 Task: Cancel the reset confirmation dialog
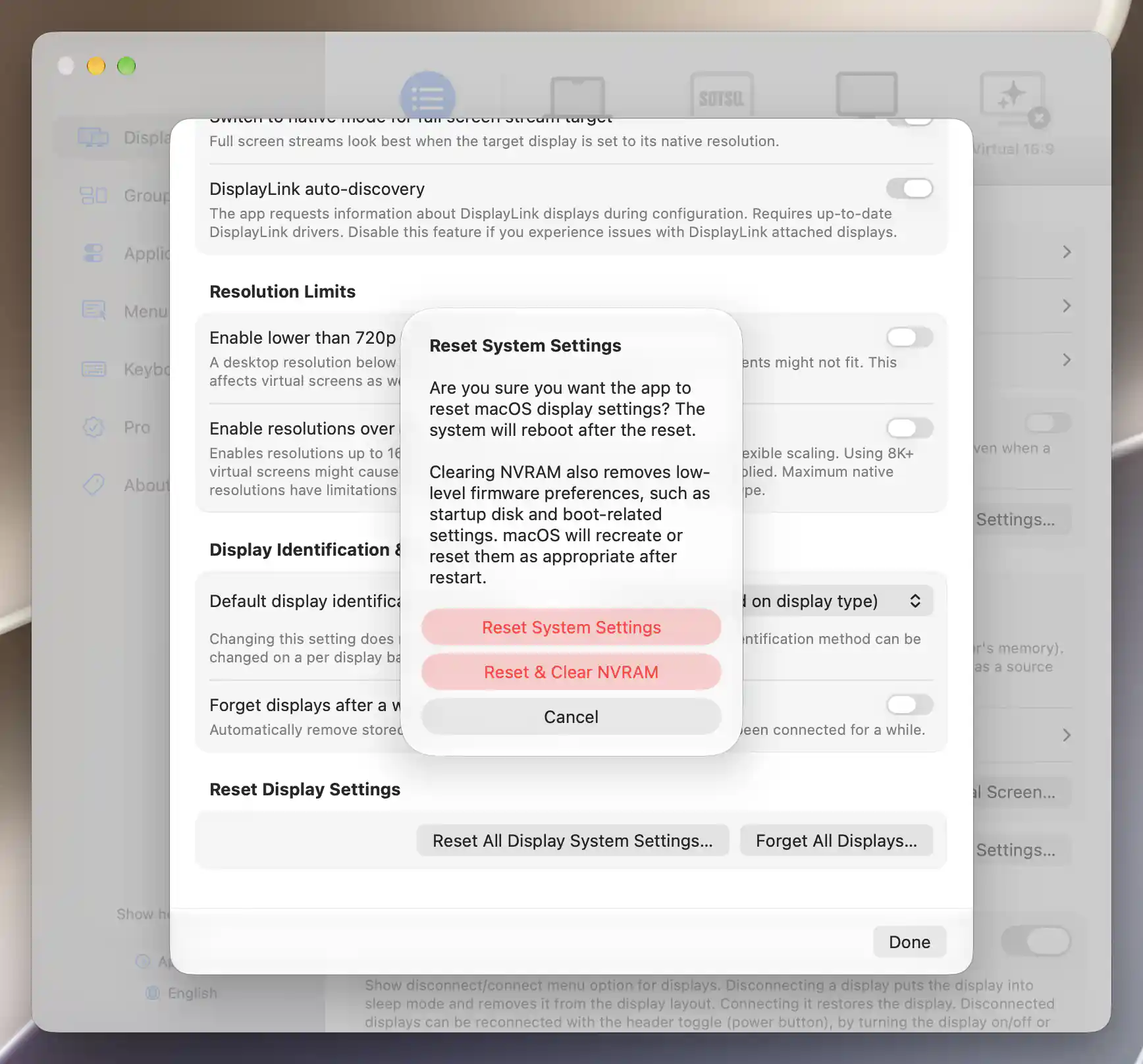point(571,717)
